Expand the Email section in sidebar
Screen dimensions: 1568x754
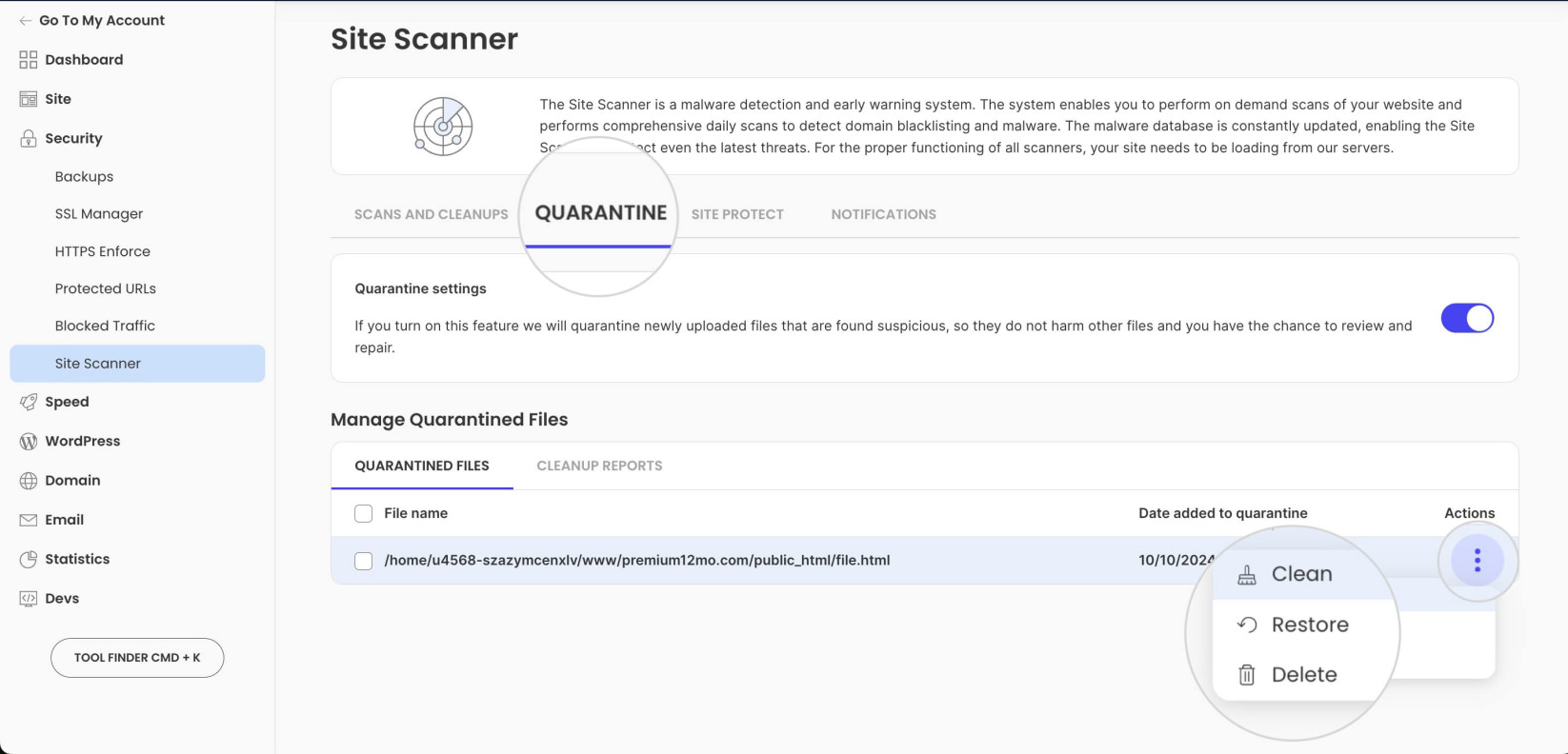[65, 520]
